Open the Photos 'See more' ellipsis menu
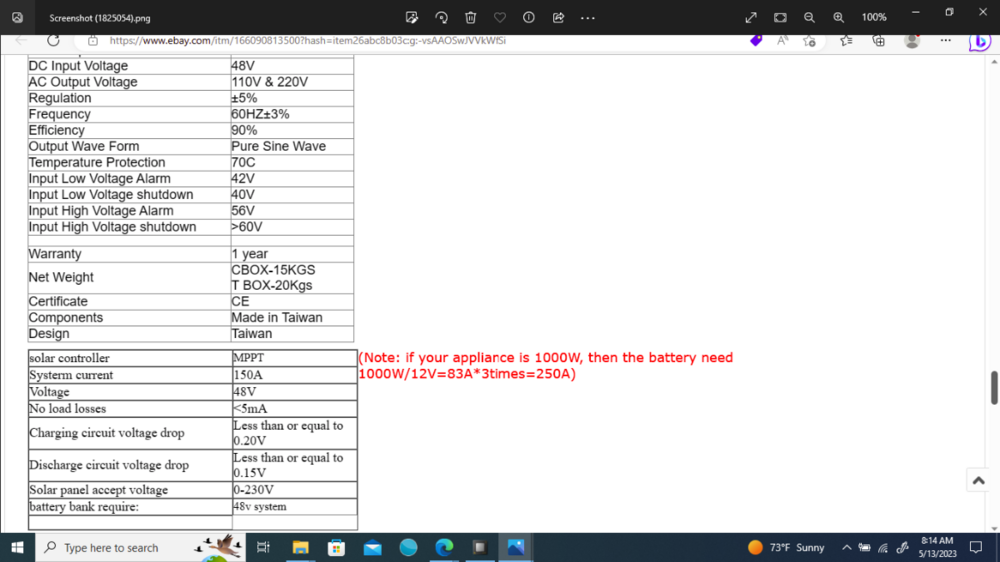 [x=587, y=18]
